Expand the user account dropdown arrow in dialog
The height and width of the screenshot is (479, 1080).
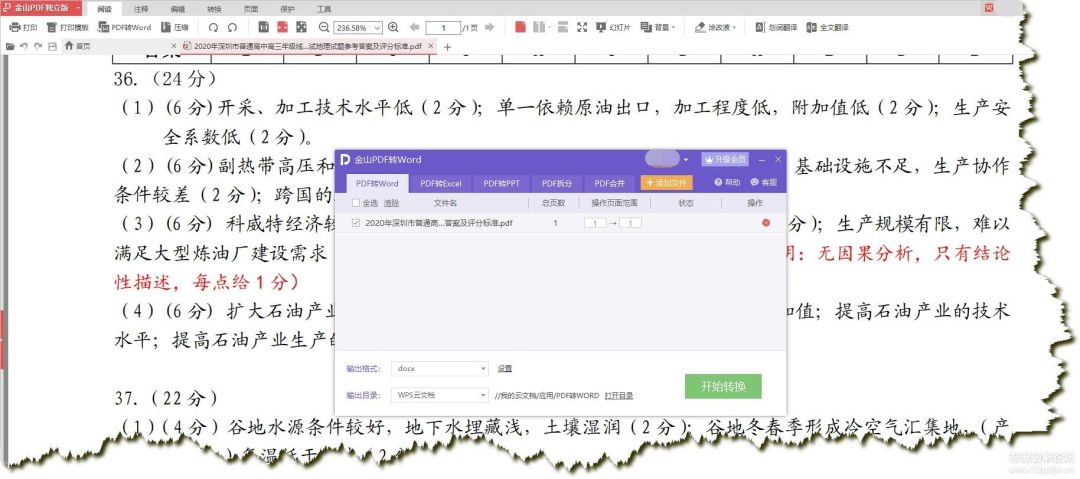685,160
